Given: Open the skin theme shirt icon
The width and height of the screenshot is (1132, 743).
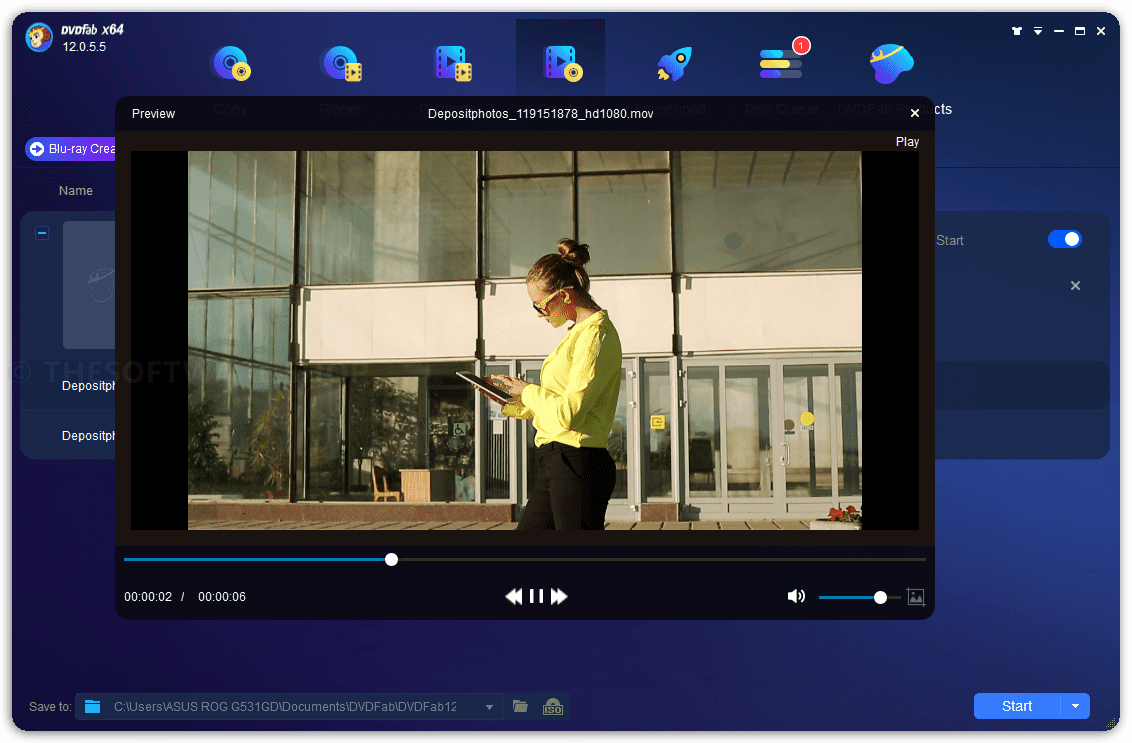Looking at the screenshot, I should [1016, 31].
